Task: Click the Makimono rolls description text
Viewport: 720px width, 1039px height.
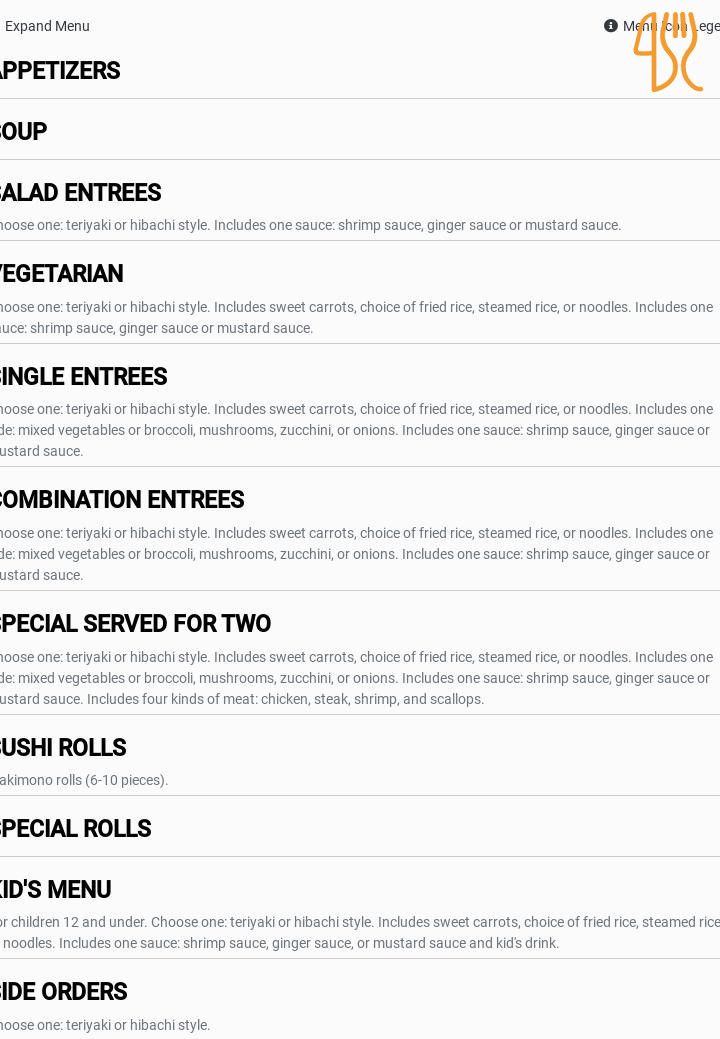Action: click(85, 780)
